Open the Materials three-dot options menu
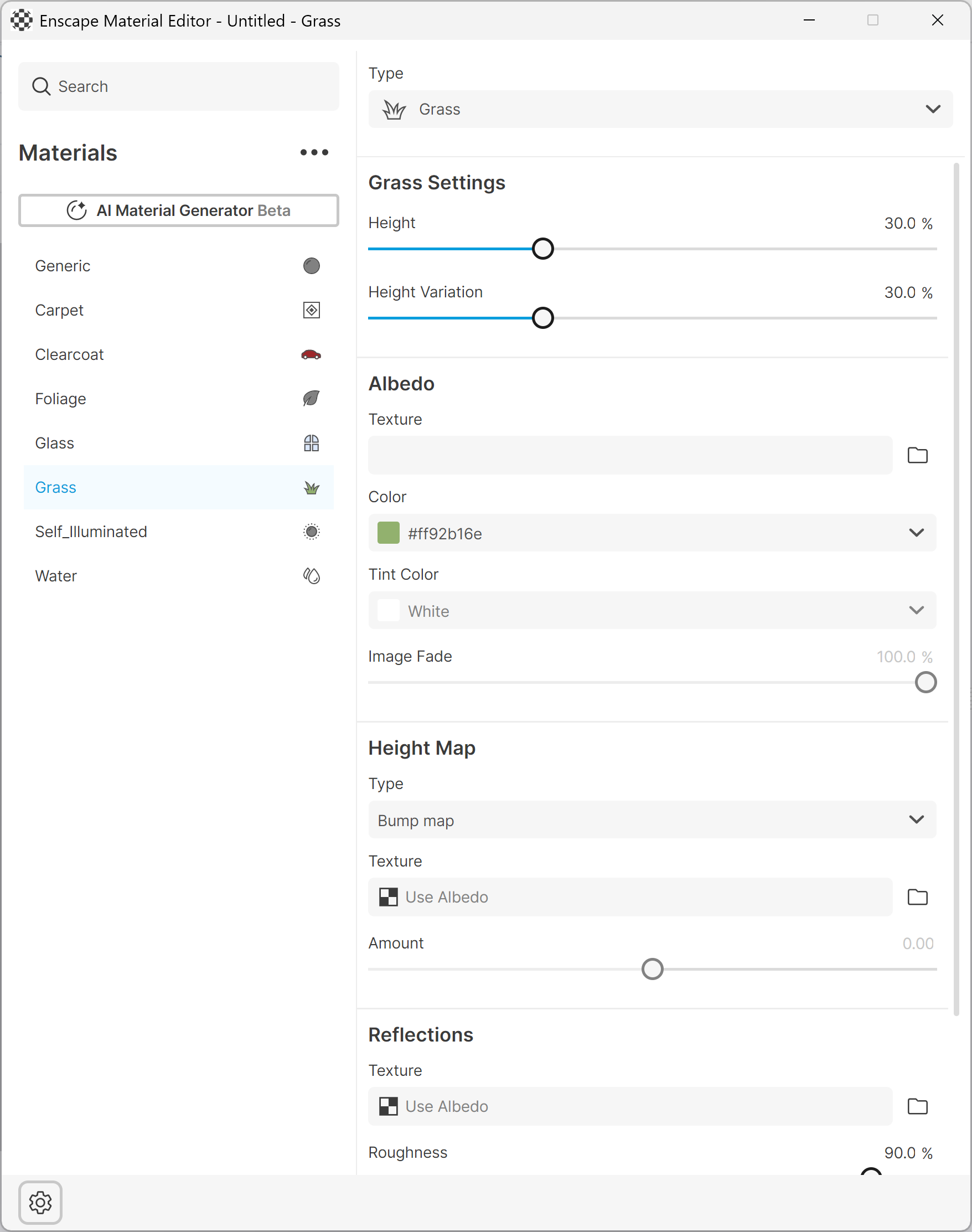The width and height of the screenshot is (972, 1232). tap(314, 152)
